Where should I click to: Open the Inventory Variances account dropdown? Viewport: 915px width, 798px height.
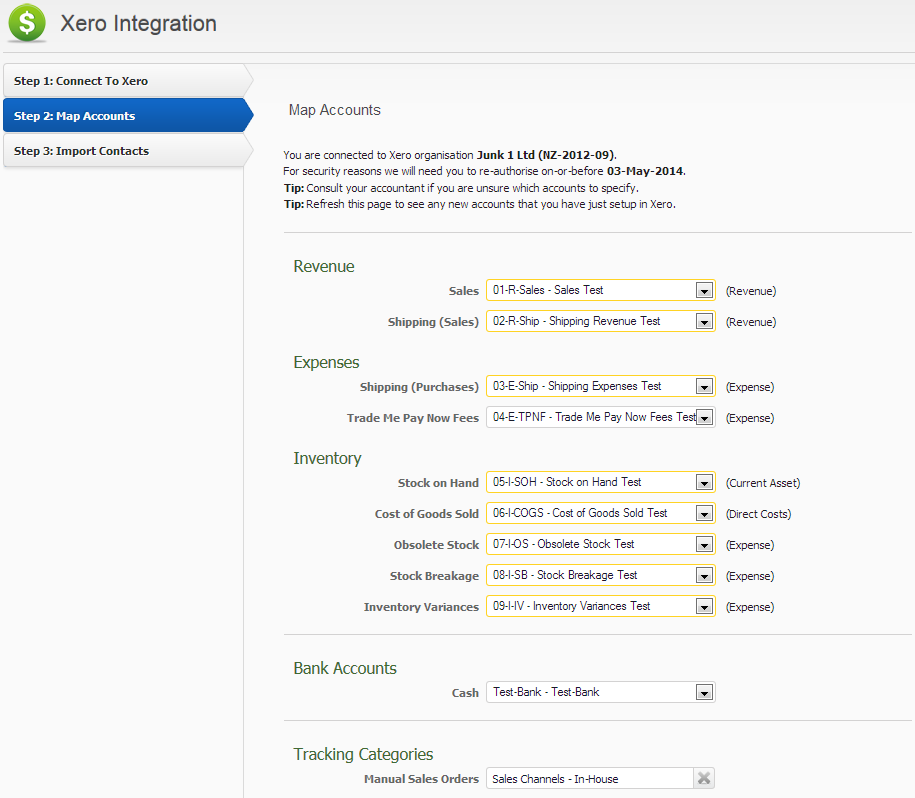click(x=600, y=606)
